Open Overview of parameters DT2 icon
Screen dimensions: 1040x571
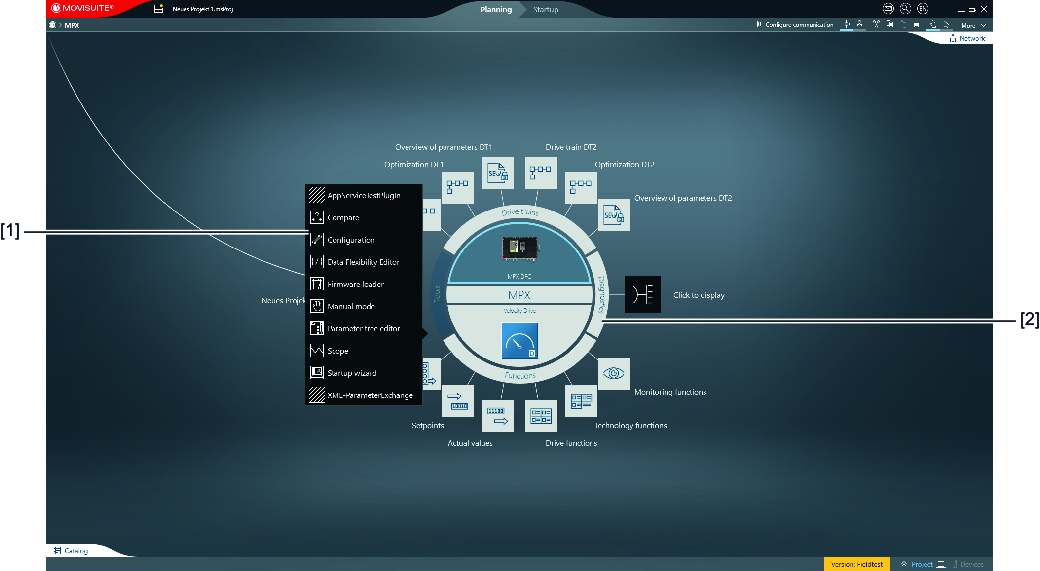click(614, 215)
